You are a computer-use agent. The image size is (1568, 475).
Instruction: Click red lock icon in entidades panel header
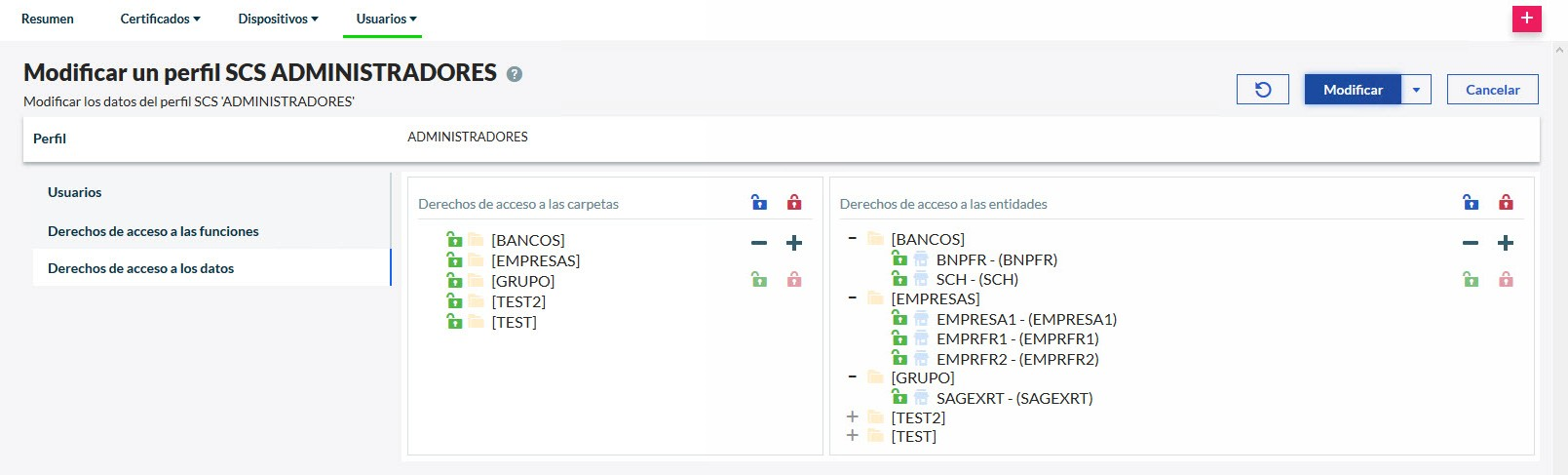1506,203
